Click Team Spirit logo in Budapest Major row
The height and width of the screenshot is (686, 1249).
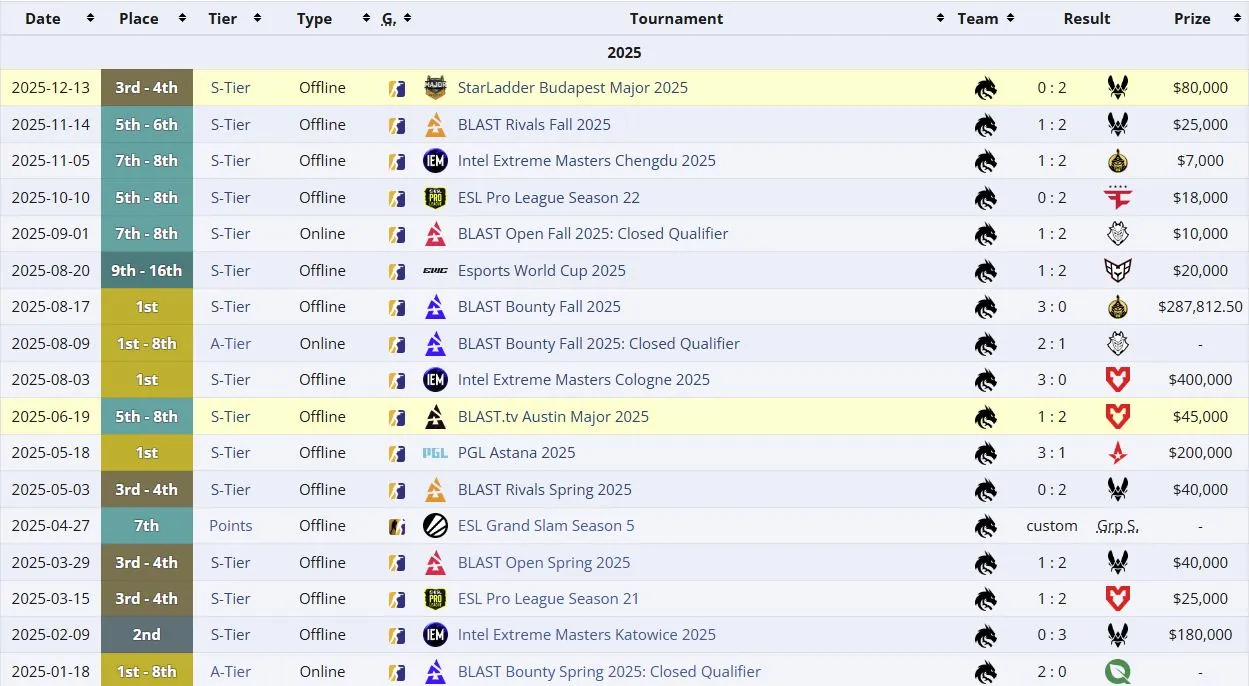click(986, 88)
